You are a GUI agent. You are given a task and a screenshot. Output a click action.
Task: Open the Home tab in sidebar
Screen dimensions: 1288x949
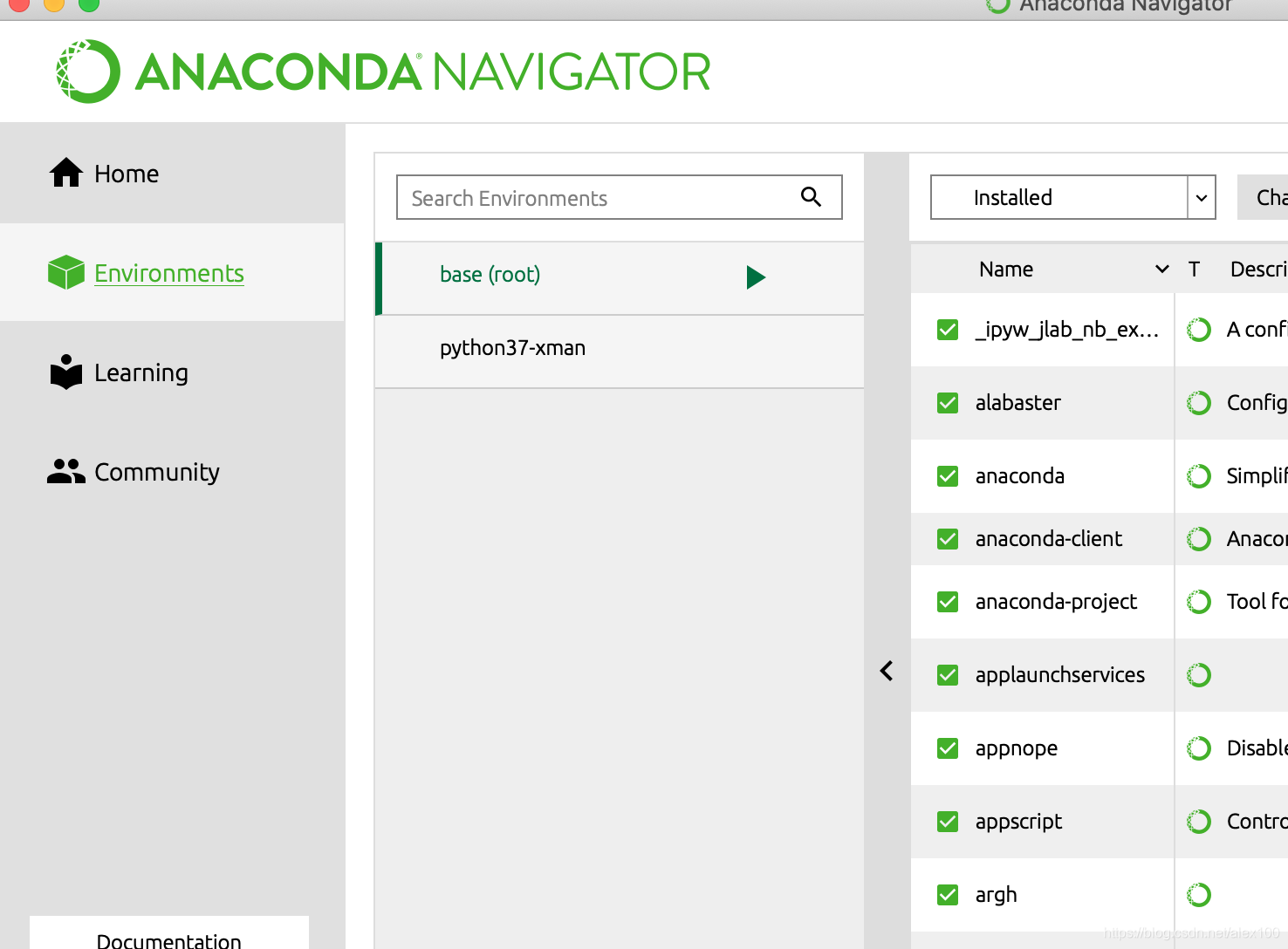pos(172,174)
